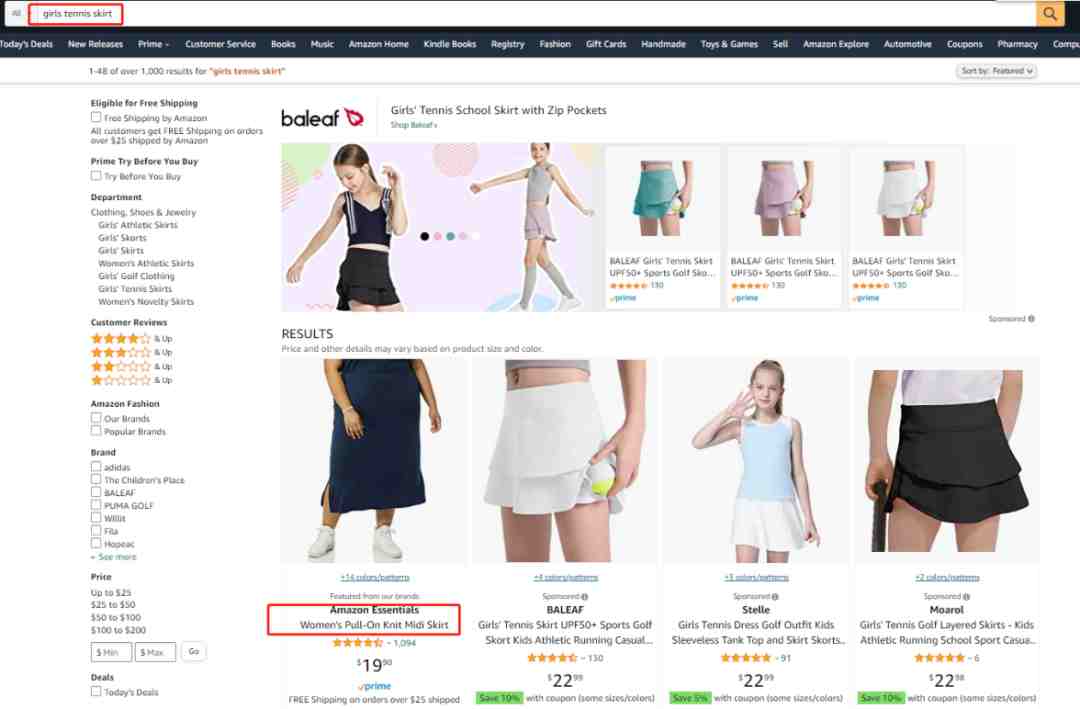Open navy Amazon Essentials midi skirt image
Screen dimensions: 1080x709
[x=375, y=460]
